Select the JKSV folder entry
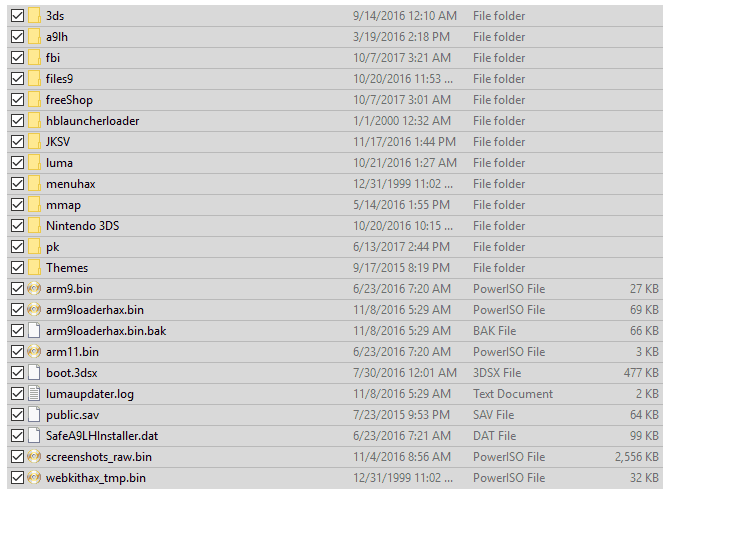 [x=335, y=142]
